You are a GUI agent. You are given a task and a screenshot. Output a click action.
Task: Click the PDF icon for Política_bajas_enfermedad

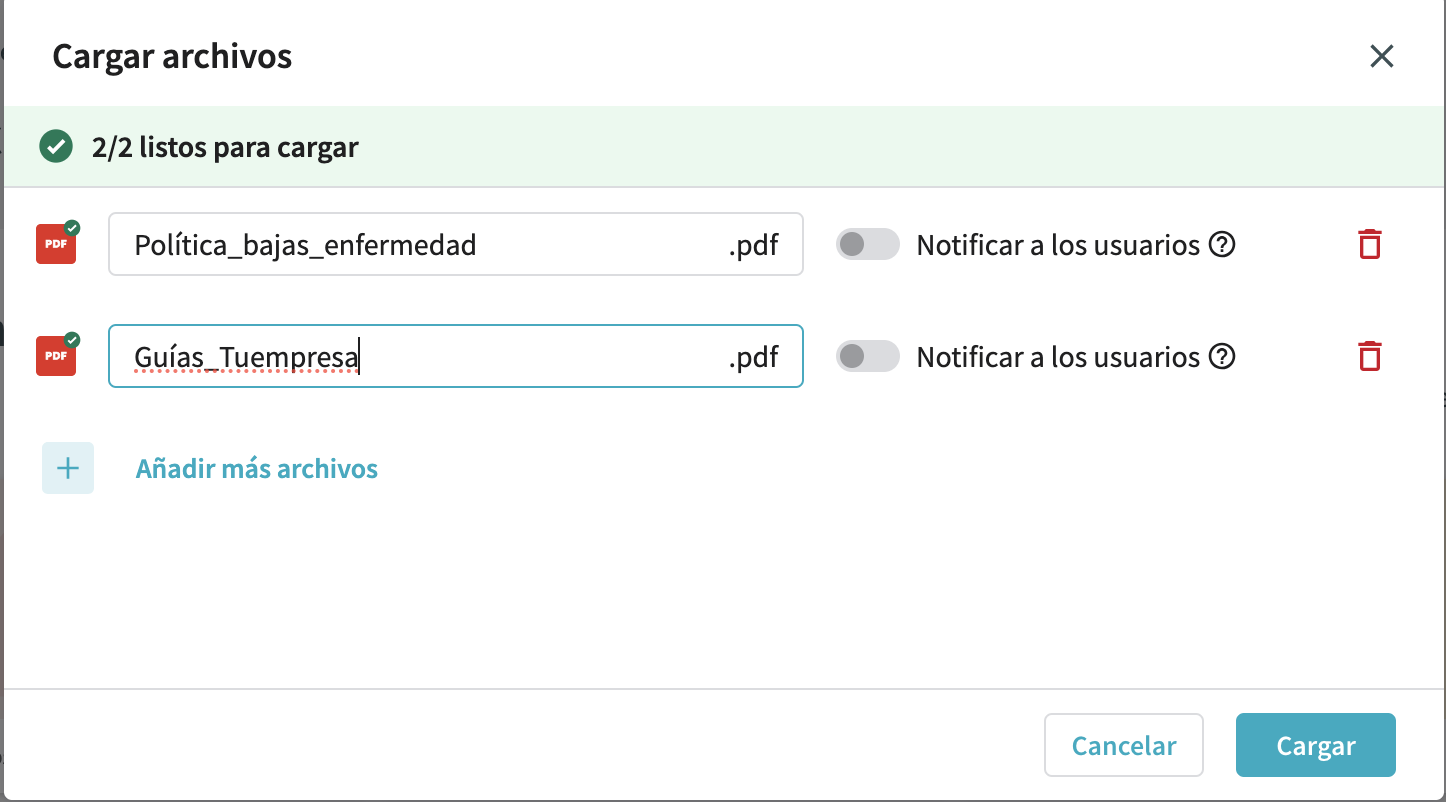pyautogui.click(x=57, y=243)
